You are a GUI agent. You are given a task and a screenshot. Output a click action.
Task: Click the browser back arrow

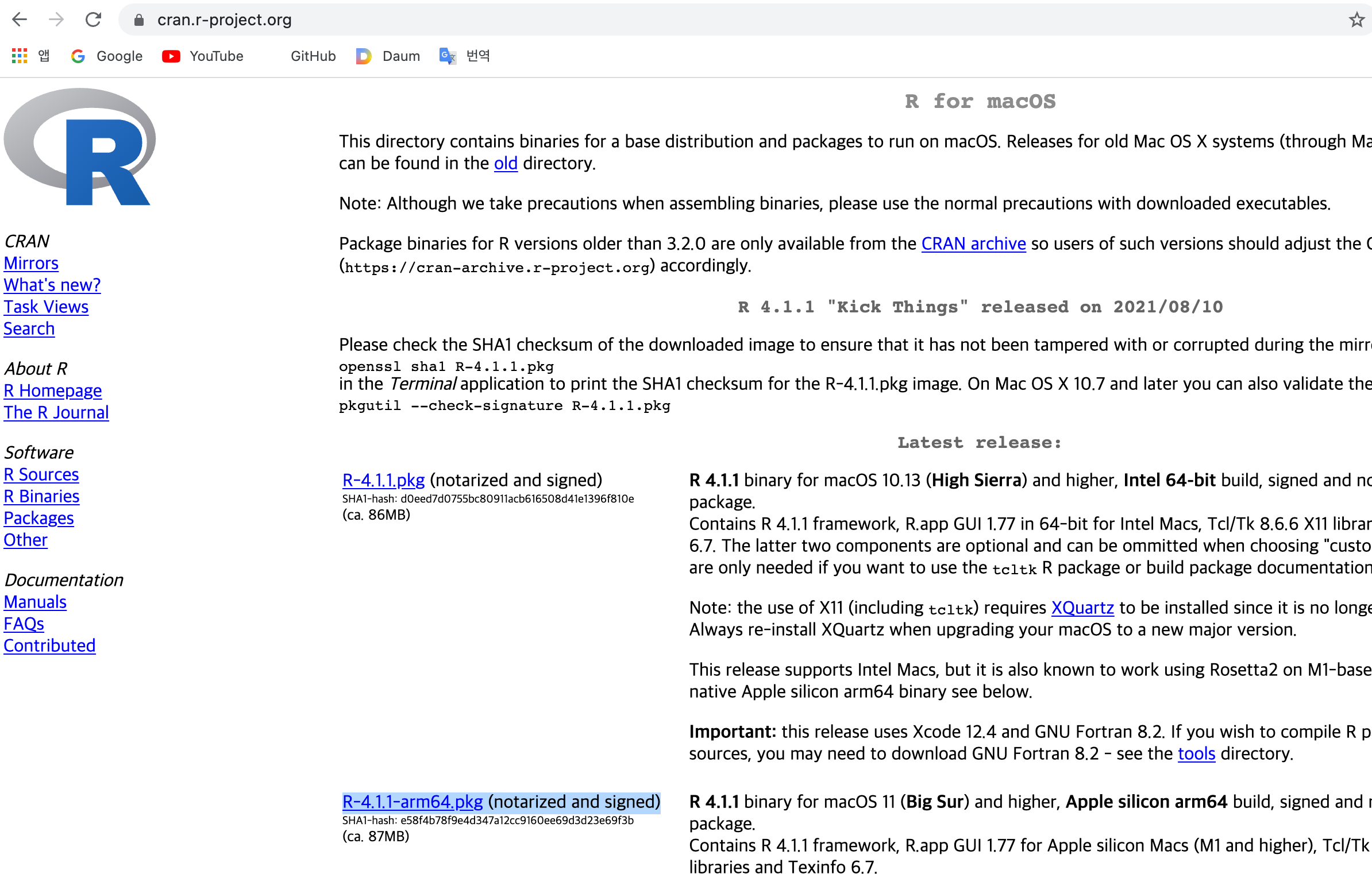(x=20, y=20)
